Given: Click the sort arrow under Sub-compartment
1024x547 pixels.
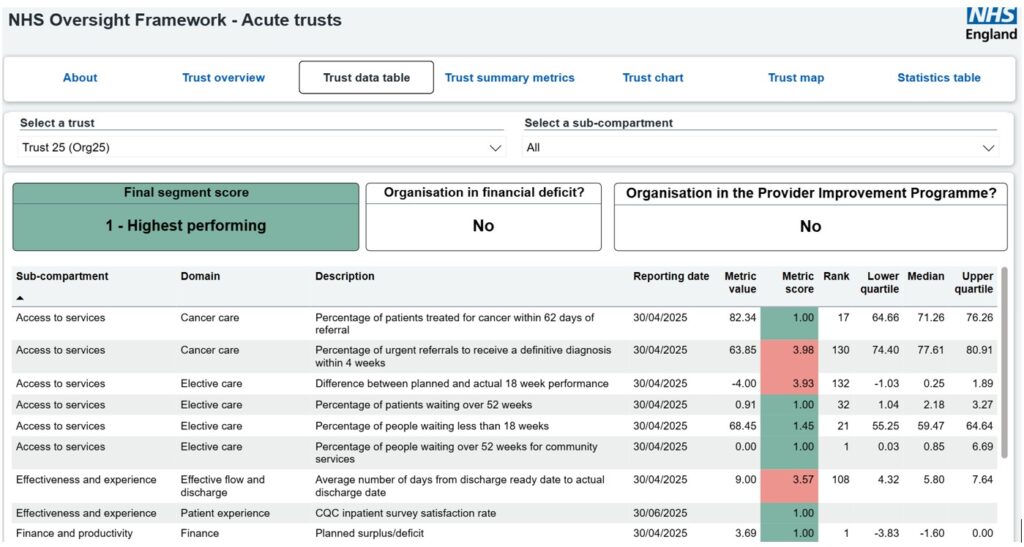Looking at the screenshot, I should [20, 298].
